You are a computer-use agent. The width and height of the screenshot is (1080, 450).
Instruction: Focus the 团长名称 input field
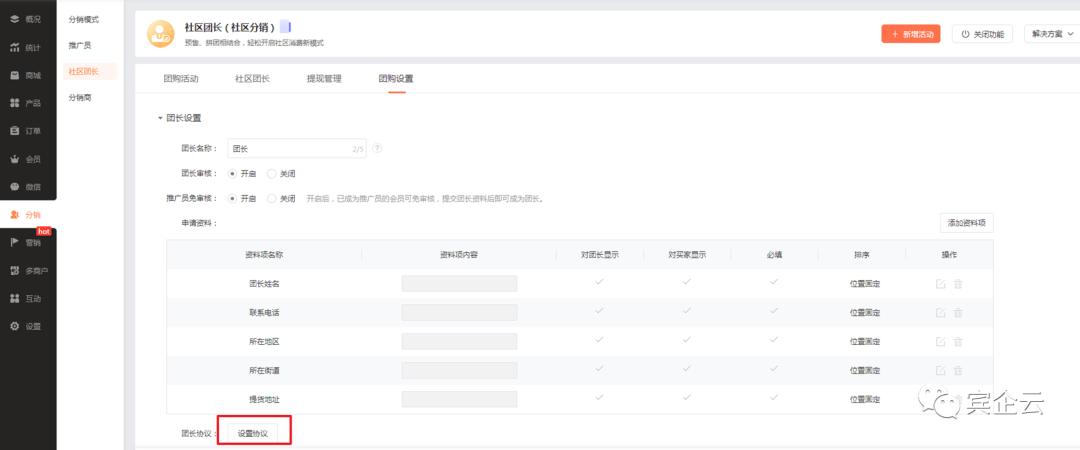click(297, 148)
